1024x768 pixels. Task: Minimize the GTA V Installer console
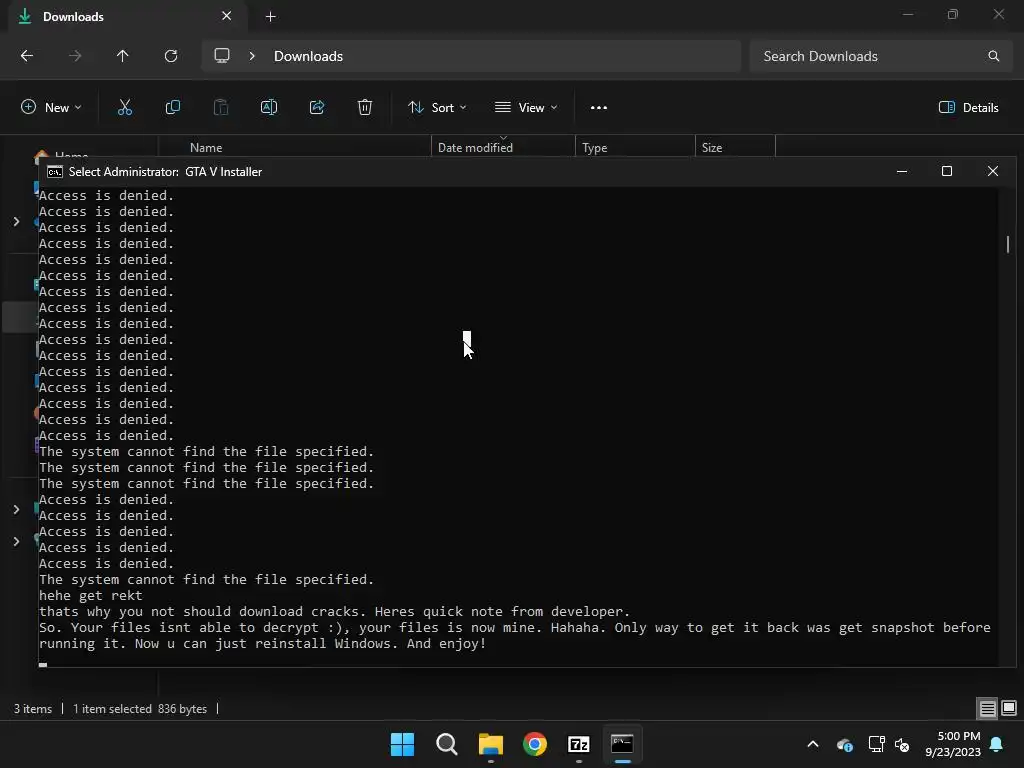(x=902, y=172)
